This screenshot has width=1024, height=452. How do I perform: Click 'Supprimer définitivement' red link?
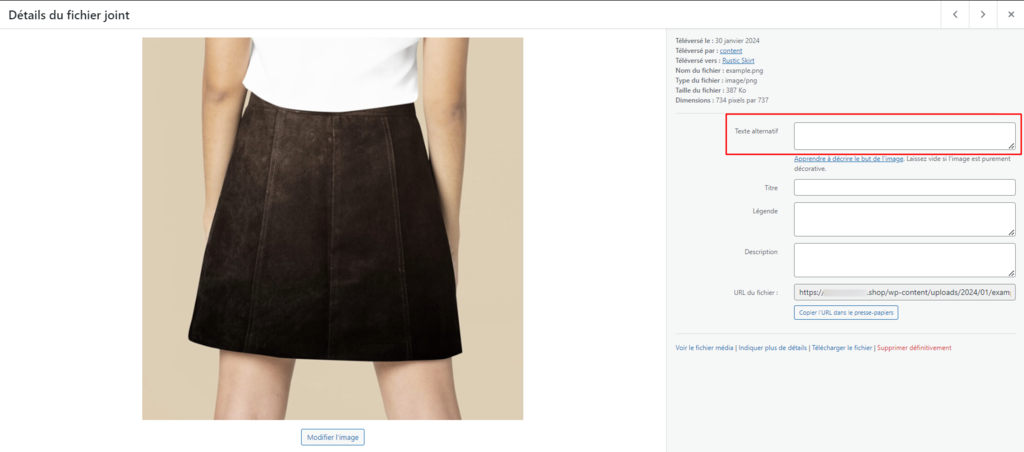pyautogui.click(x=914, y=348)
